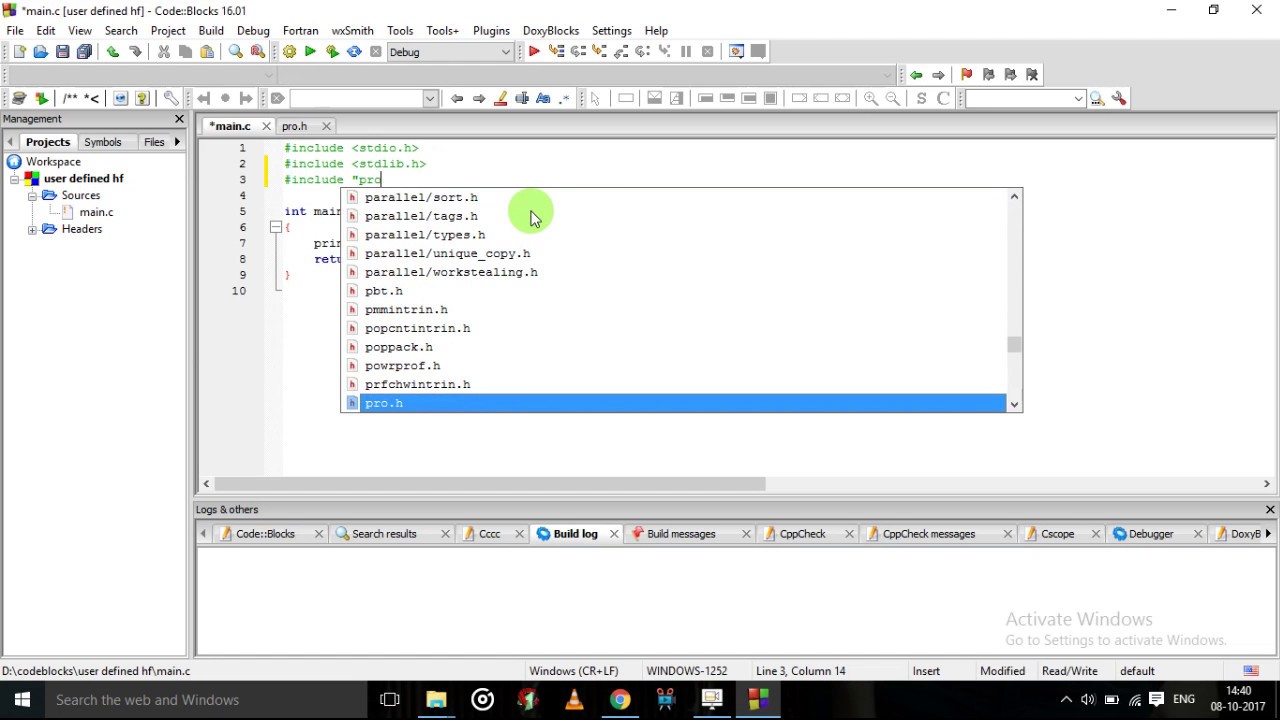Open main.c in the project tree
The width and height of the screenshot is (1280, 720).
click(96, 212)
